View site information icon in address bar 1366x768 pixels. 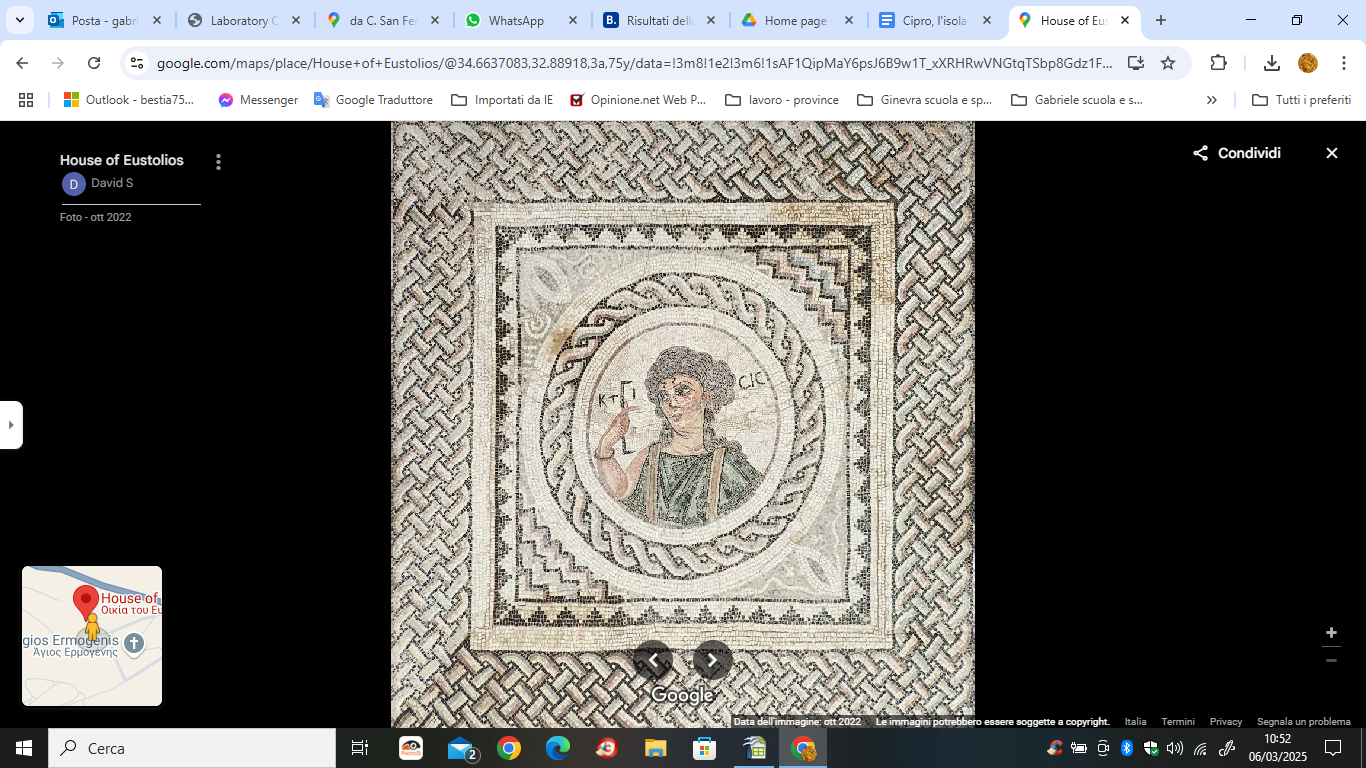point(138,63)
